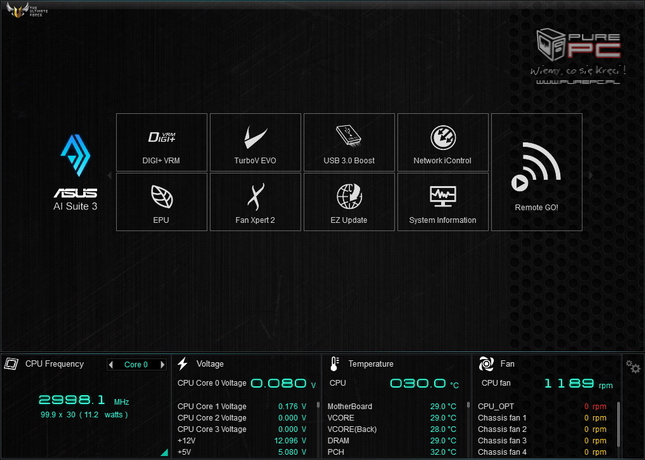Open System Information
Viewport: 645px width, 460px height.
coord(443,202)
